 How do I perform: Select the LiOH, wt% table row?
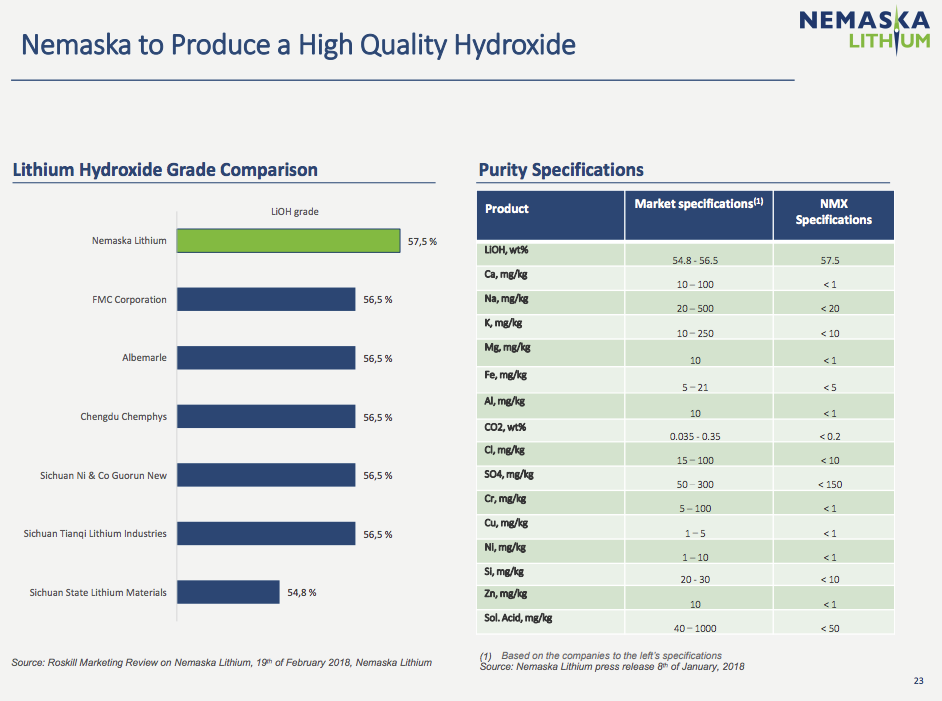[x=685, y=254]
